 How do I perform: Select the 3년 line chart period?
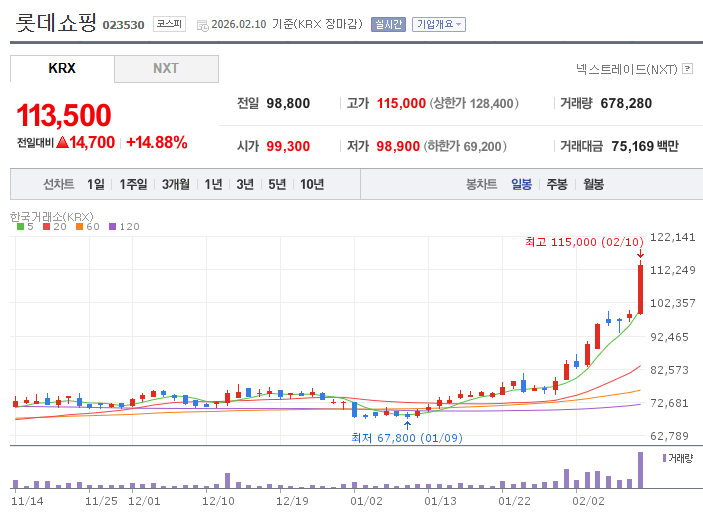point(245,184)
